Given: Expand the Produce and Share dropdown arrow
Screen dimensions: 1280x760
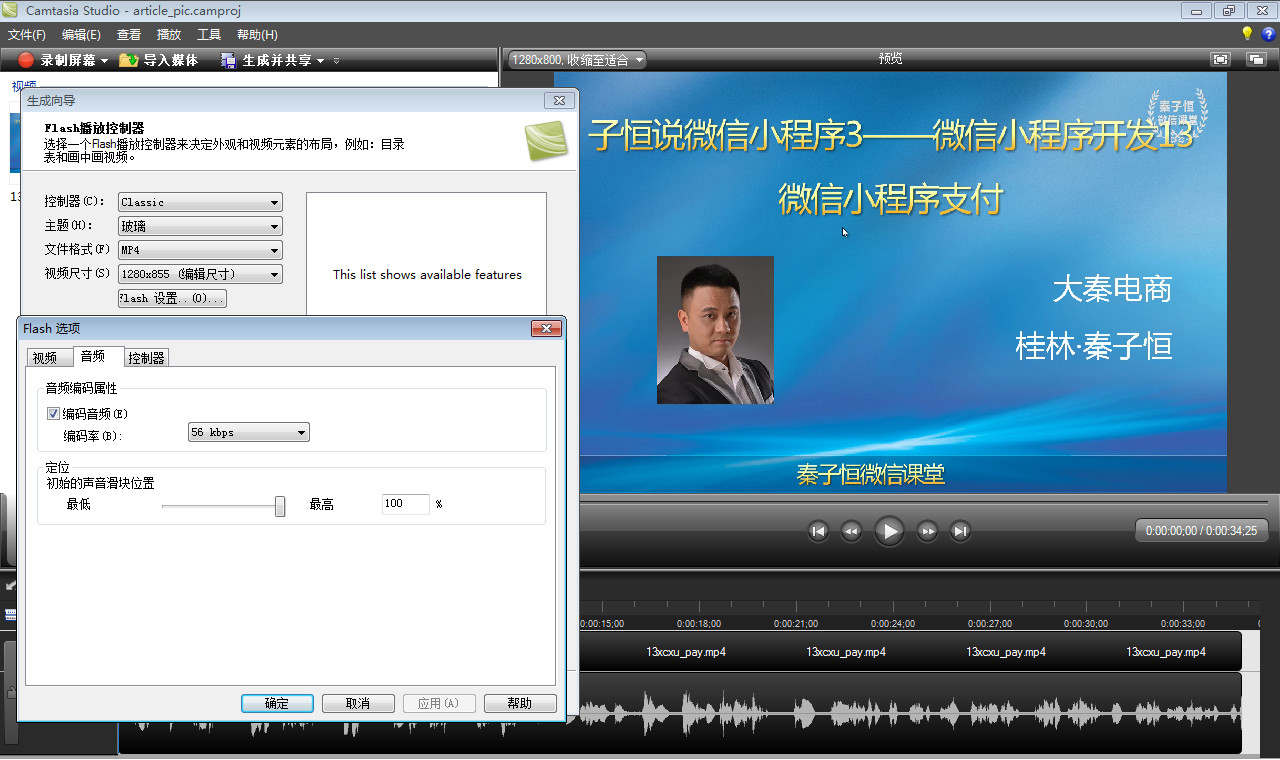Looking at the screenshot, I should [320, 61].
